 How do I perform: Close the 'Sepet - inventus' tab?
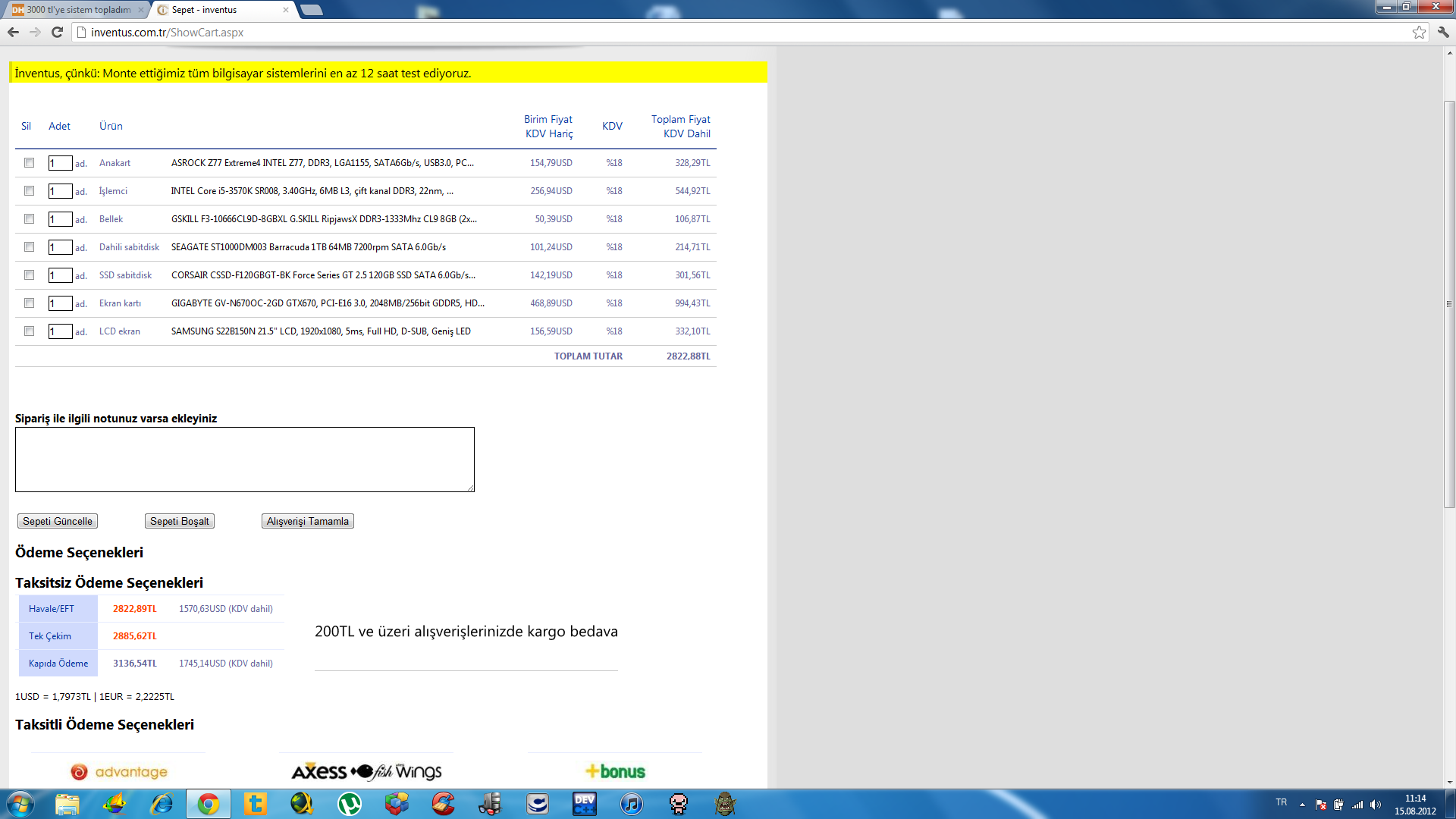point(285,10)
